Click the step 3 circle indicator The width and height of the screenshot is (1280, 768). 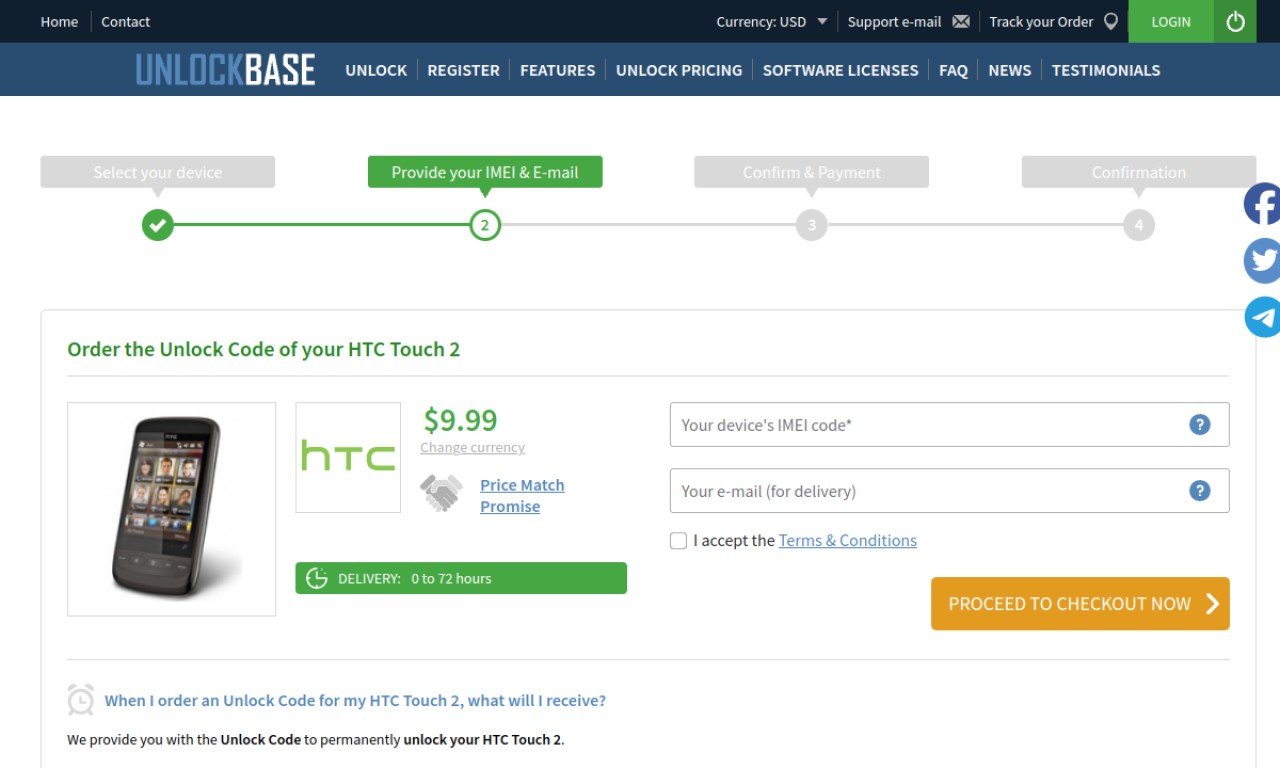click(x=812, y=224)
